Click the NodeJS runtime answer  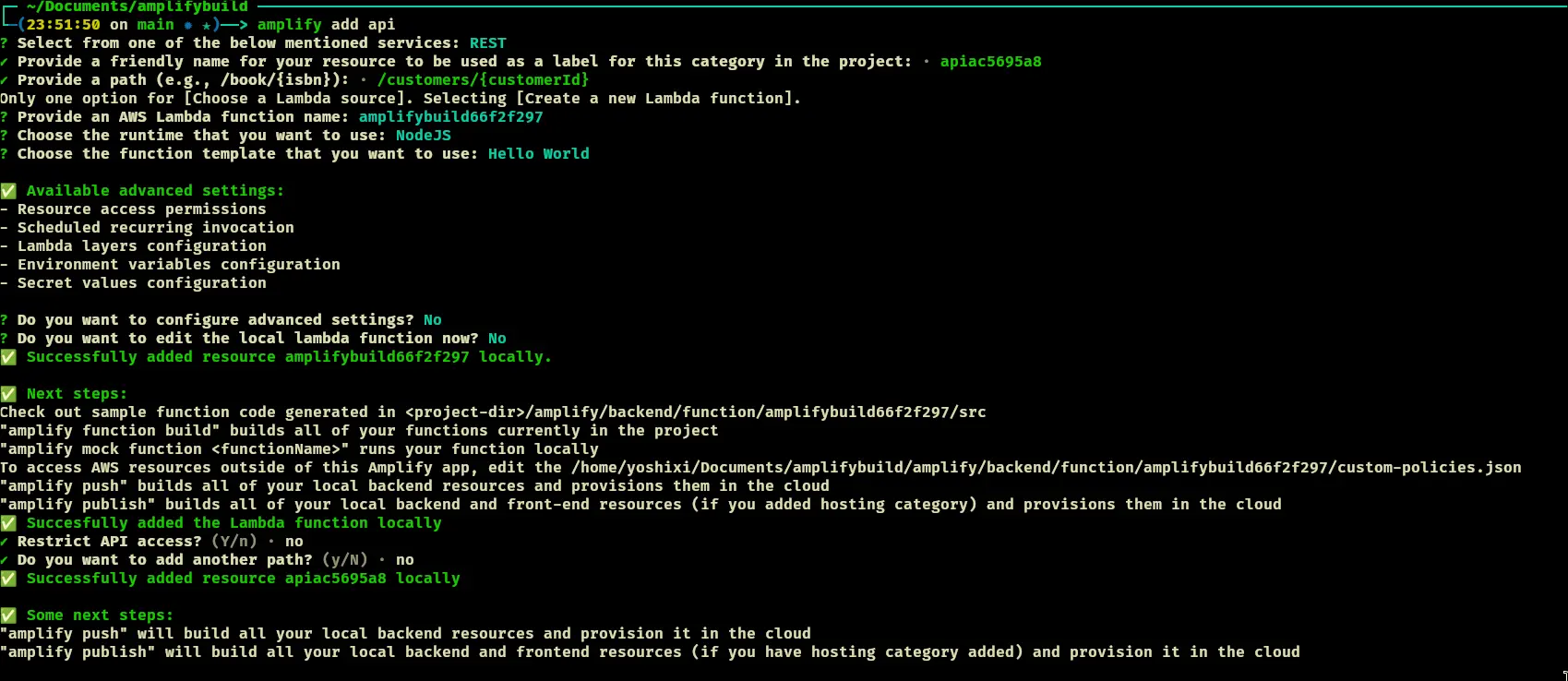[423, 136]
